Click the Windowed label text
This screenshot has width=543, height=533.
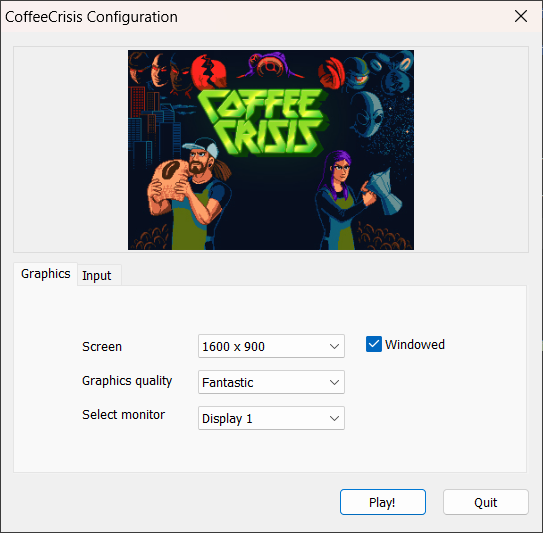click(415, 345)
